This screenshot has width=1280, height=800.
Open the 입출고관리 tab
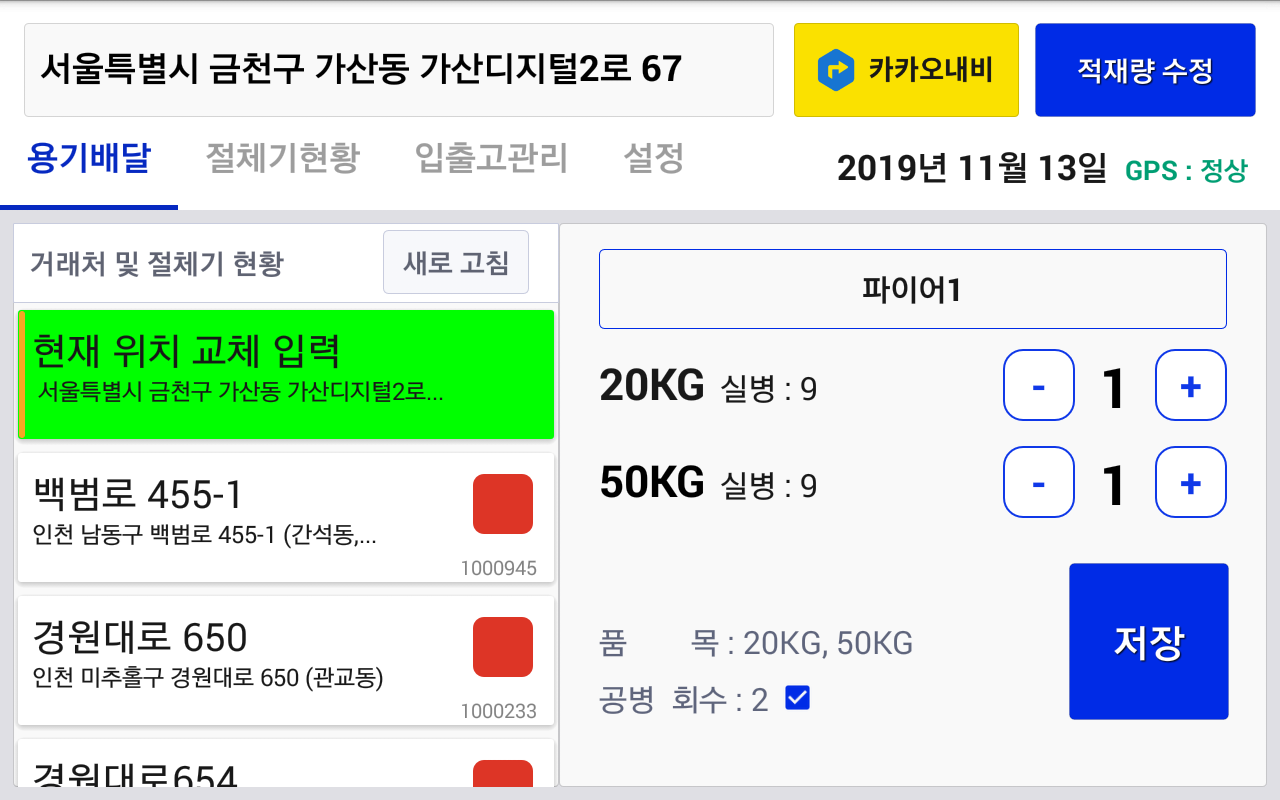(x=491, y=158)
